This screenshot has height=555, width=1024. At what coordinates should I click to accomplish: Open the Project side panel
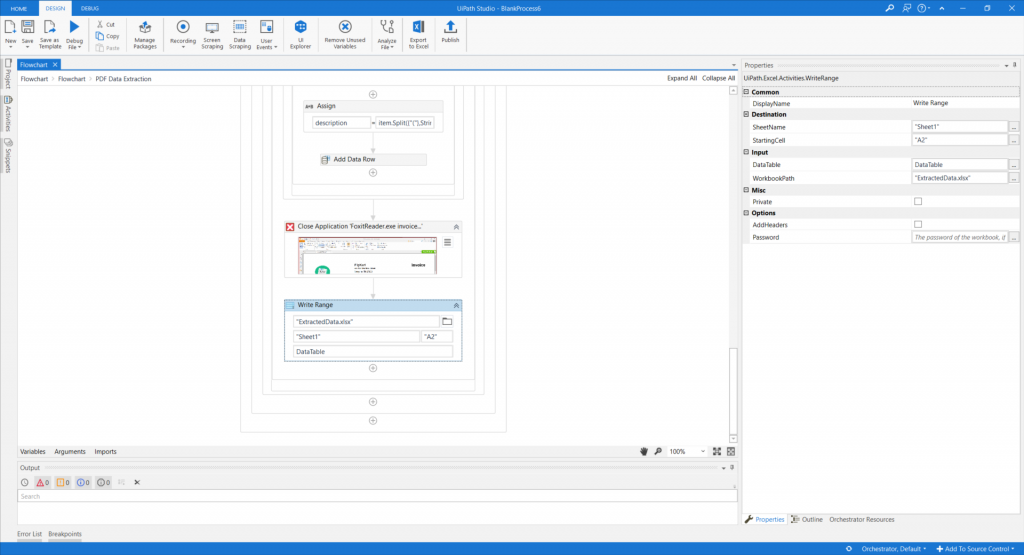tap(8, 74)
